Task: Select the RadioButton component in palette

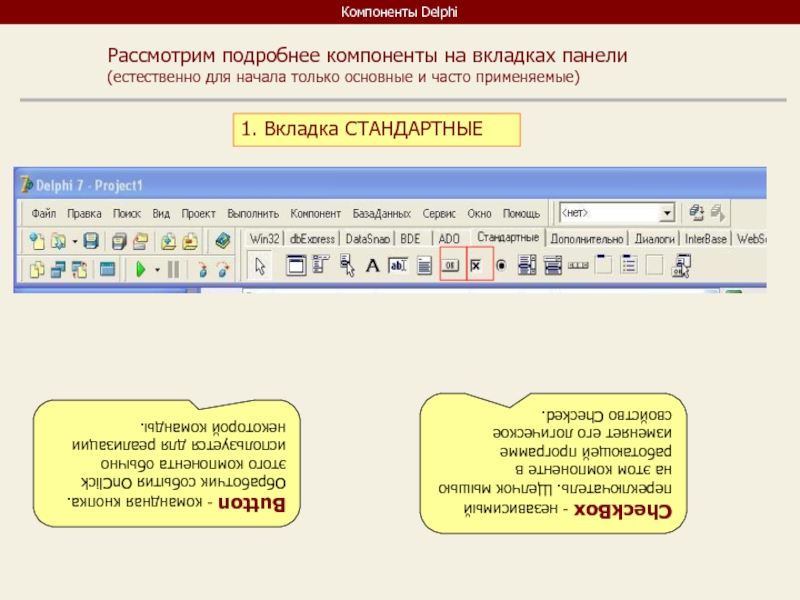Action: (501, 266)
